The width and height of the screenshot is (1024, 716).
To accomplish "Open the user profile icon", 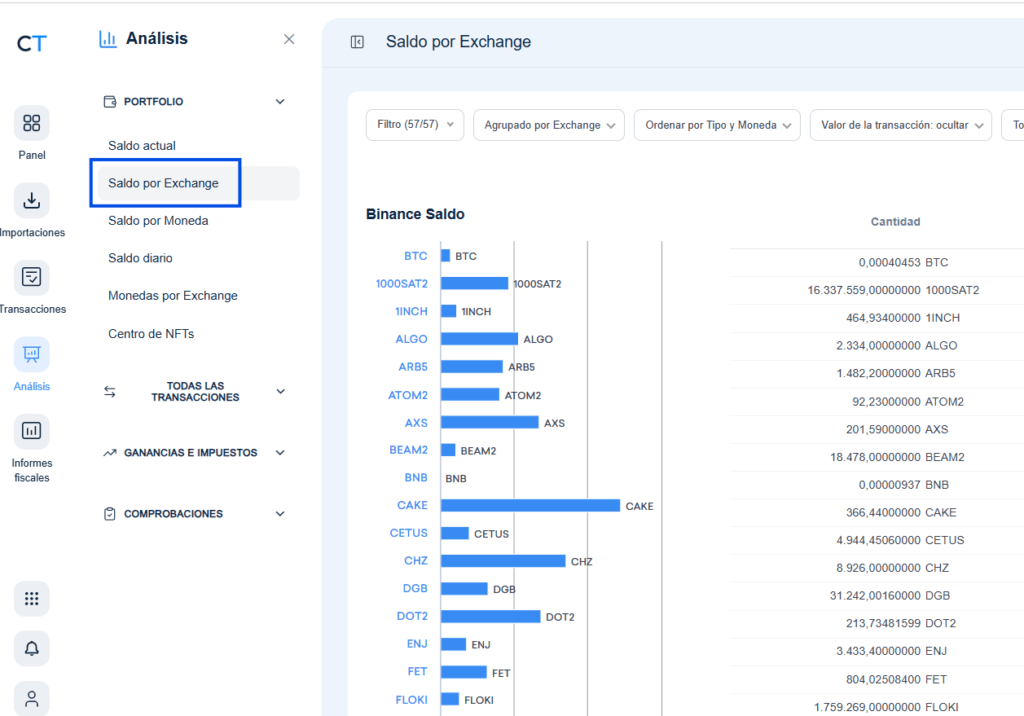I will pos(31,699).
